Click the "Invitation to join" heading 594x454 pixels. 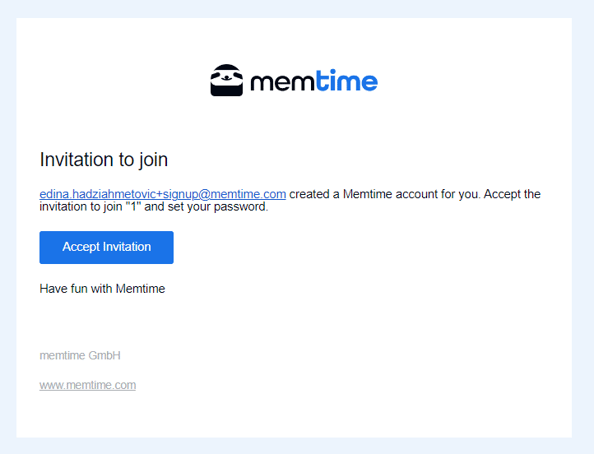point(103,160)
